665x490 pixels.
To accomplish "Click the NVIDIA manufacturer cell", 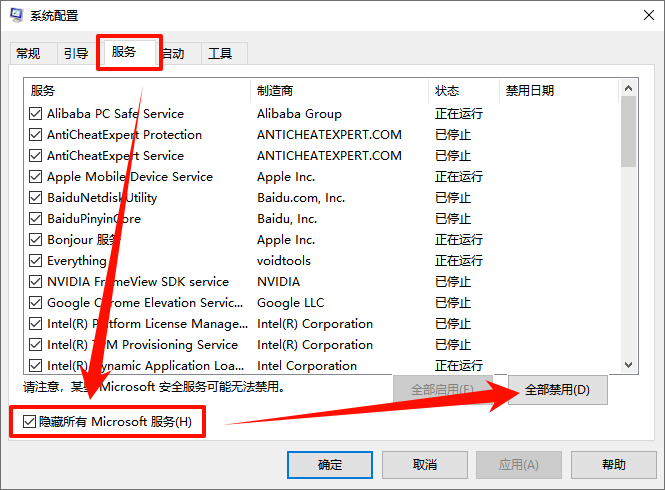I will pyautogui.click(x=278, y=282).
